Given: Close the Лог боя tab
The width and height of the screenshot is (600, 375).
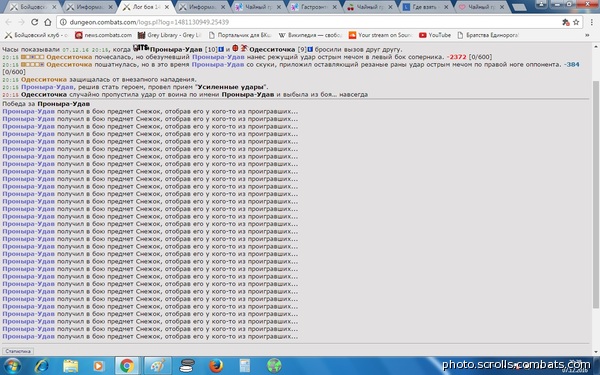Looking at the screenshot, I should click(166, 7).
